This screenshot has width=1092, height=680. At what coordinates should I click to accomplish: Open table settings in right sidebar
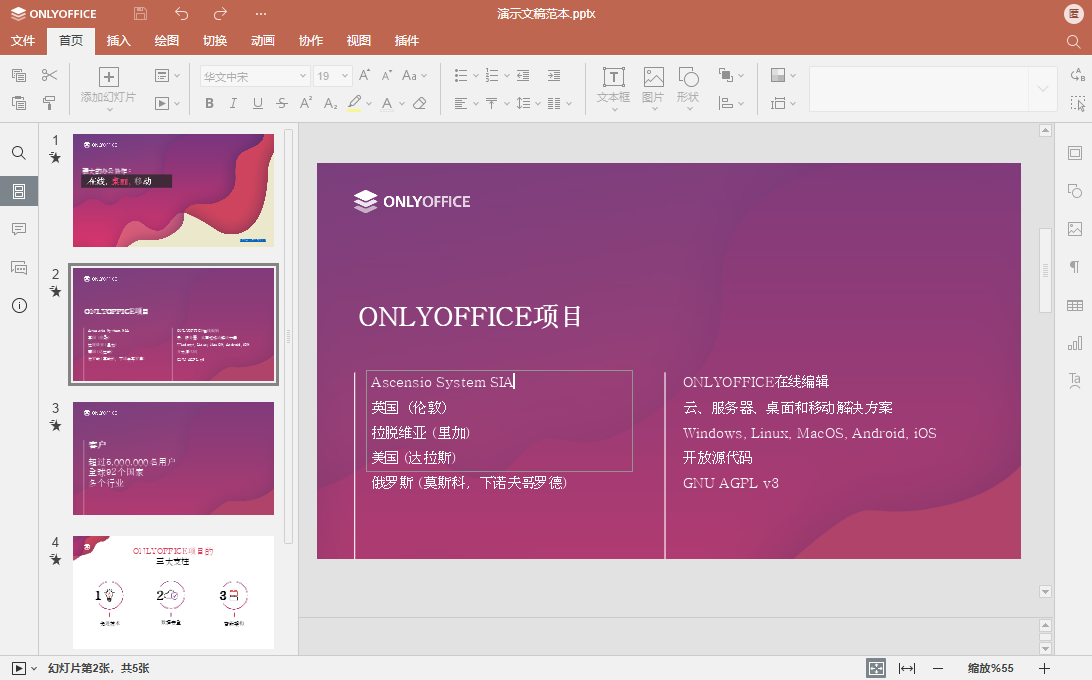pyautogui.click(x=1075, y=305)
